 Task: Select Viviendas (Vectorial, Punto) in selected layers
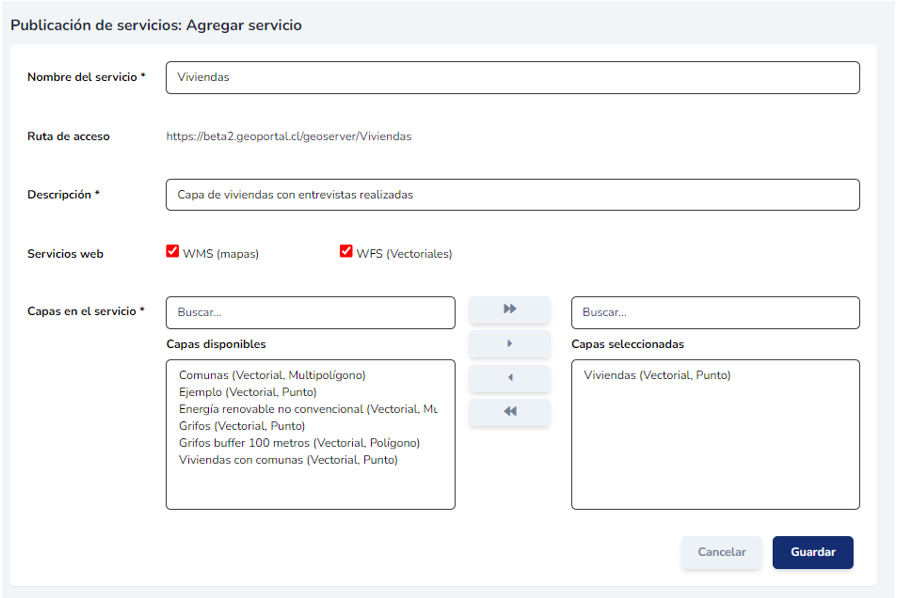click(x=657, y=375)
